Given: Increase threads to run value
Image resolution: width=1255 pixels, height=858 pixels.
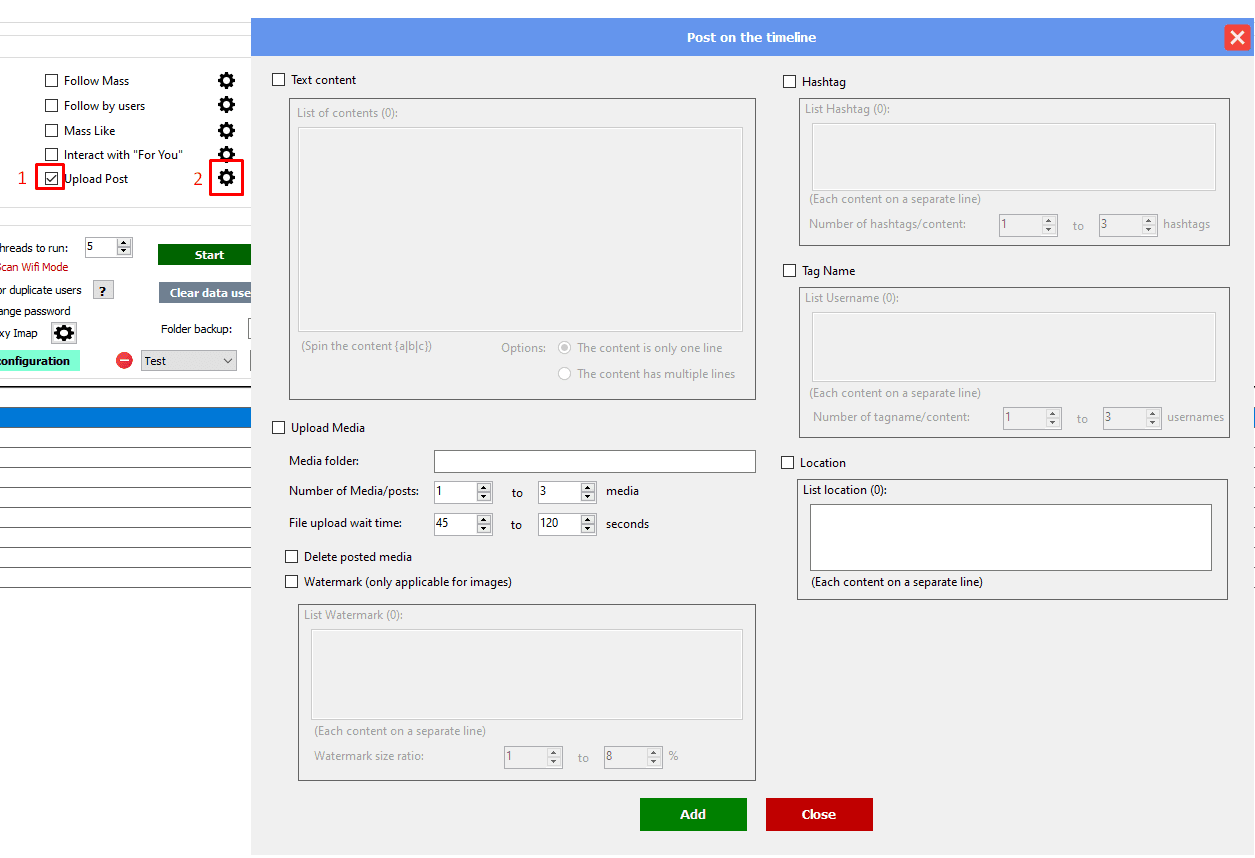Looking at the screenshot, I should pyautogui.click(x=124, y=243).
